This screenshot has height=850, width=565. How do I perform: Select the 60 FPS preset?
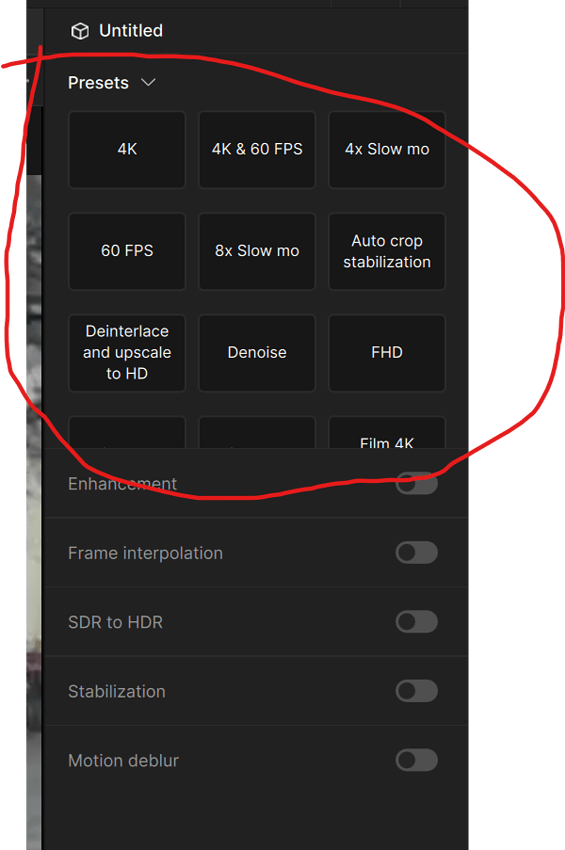pos(127,252)
